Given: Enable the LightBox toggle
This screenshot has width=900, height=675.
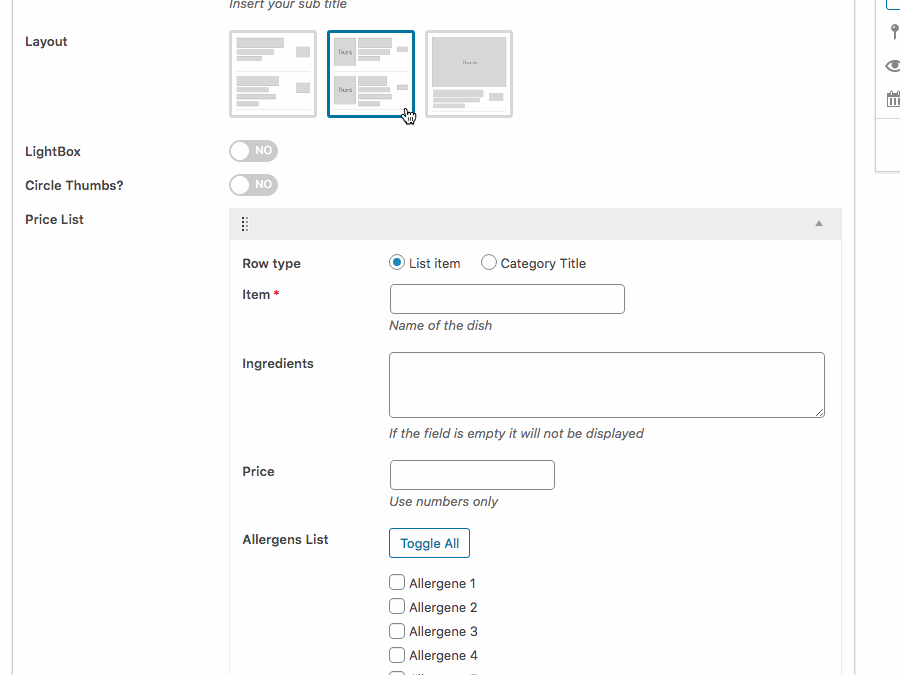Looking at the screenshot, I should (x=253, y=151).
